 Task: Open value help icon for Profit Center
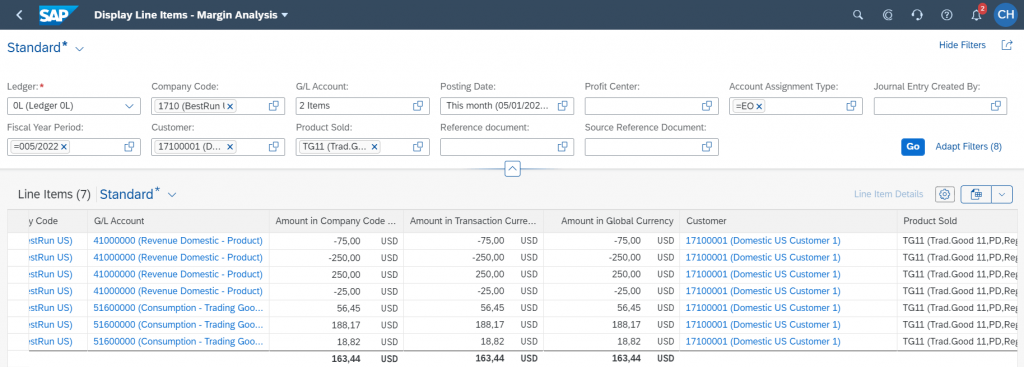coord(707,106)
